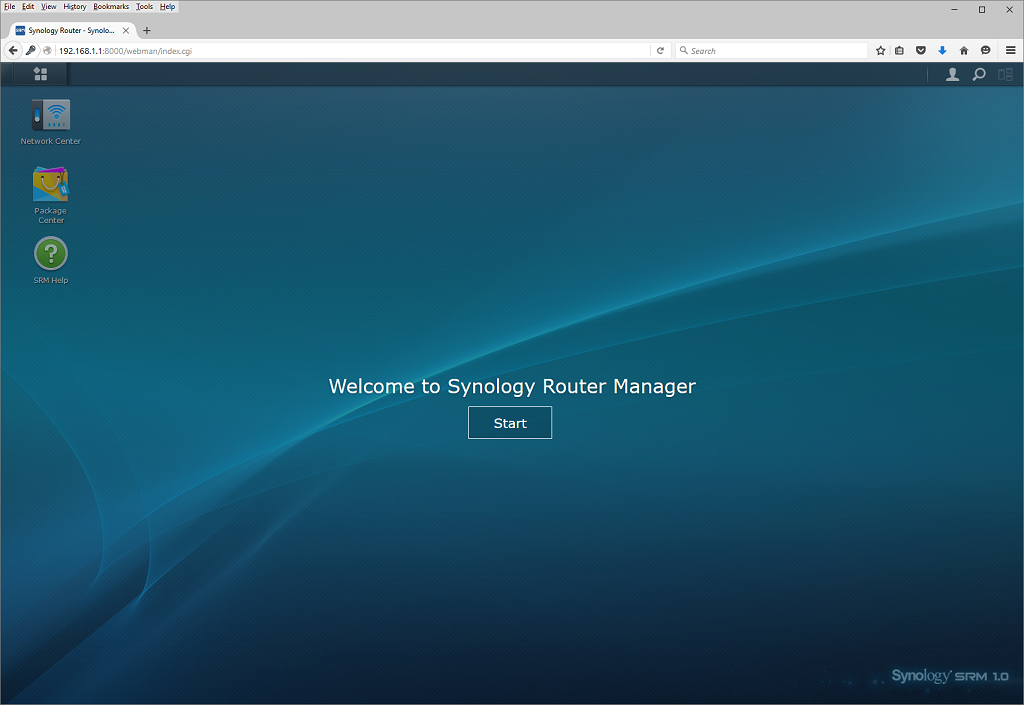Open the Bookmarks menu
This screenshot has height=705, width=1024.
[111, 7]
